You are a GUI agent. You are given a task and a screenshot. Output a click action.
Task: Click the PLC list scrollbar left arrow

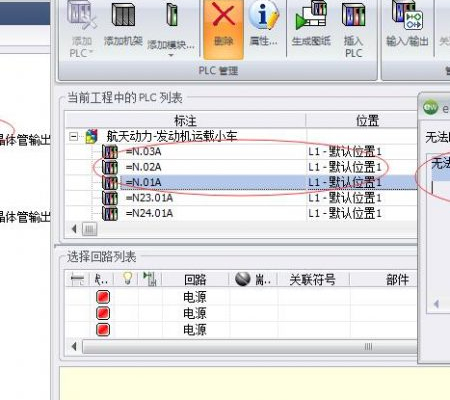[74, 229]
